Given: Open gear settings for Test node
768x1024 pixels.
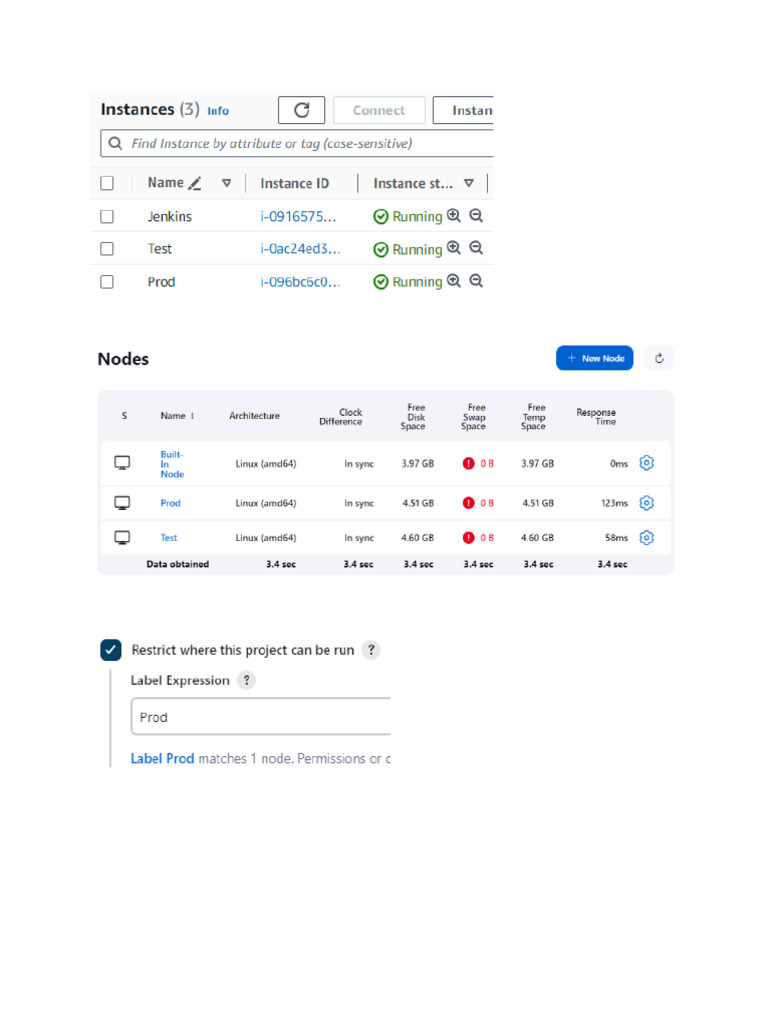Looking at the screenshot, I should [x=646, y=538].
